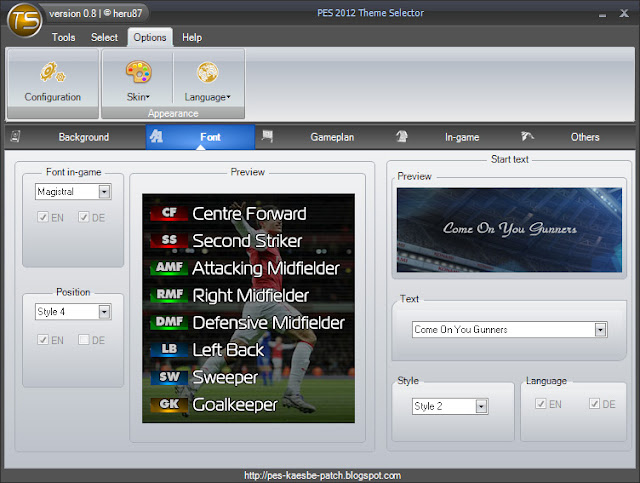Screen dimensions: 640x483
Task: Click the In-game shirt icon
Action: click(x=401, y=137)
